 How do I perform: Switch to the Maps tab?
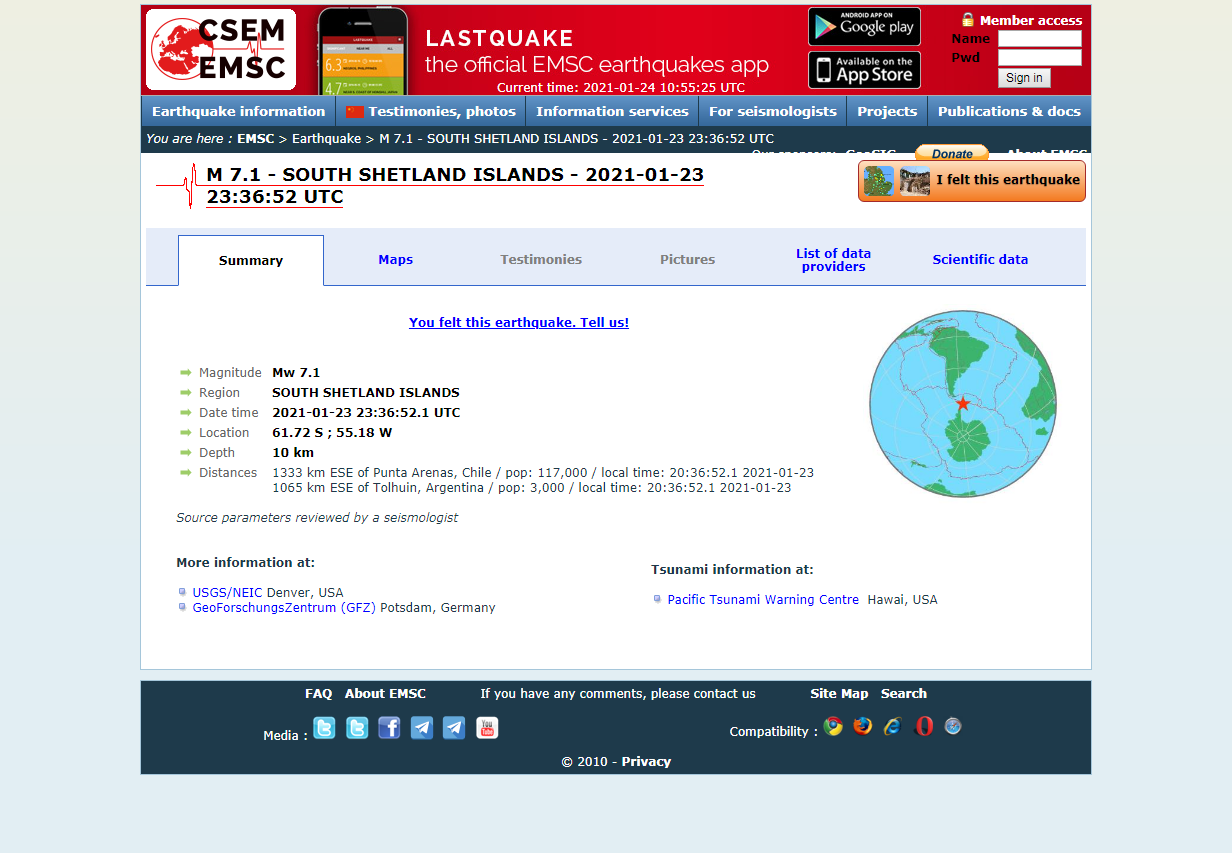point(395,260)
